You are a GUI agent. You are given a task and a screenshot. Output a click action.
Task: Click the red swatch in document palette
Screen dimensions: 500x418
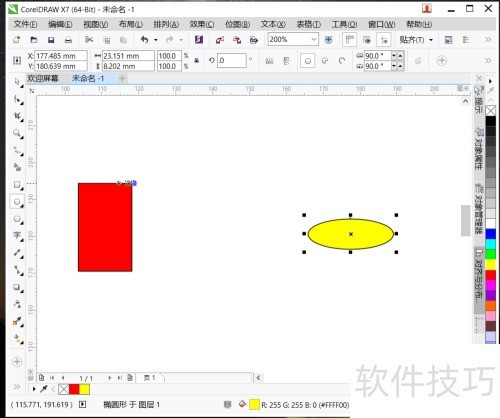click(x=74, y=389)
